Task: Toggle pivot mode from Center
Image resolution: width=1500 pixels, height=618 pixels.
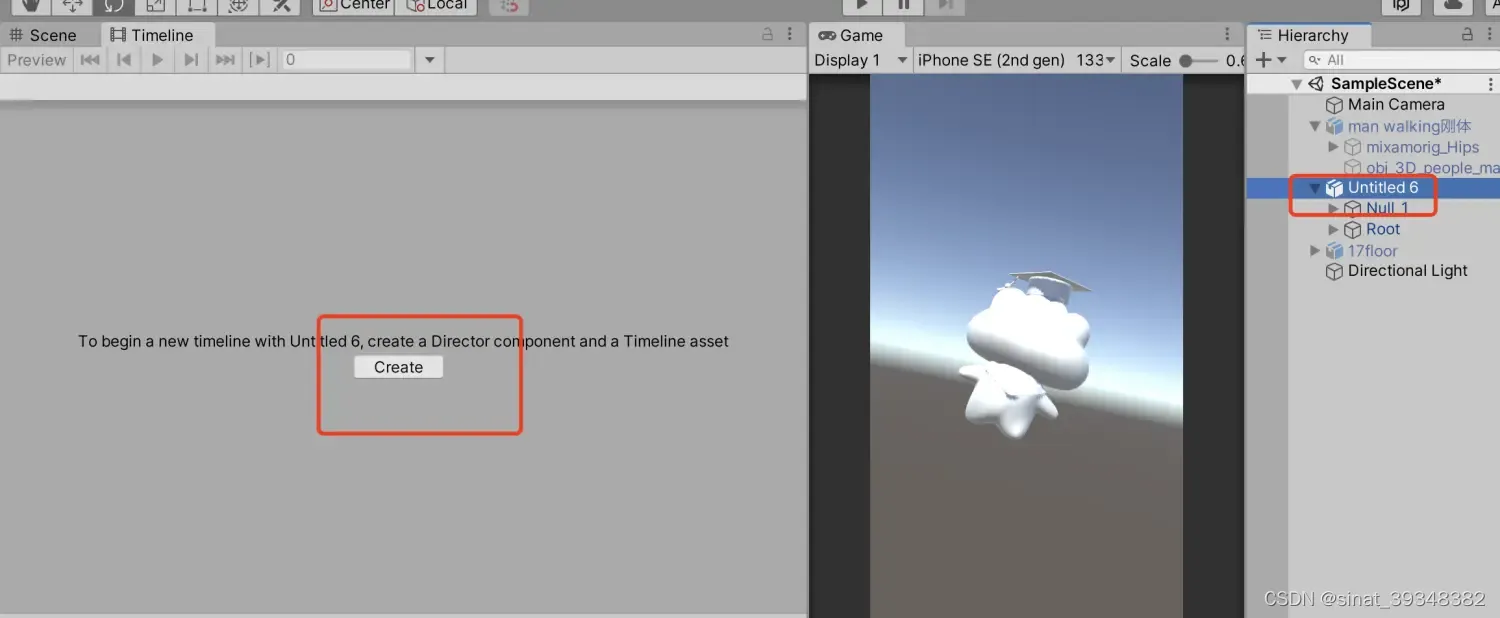Action: tap(352, 5)
